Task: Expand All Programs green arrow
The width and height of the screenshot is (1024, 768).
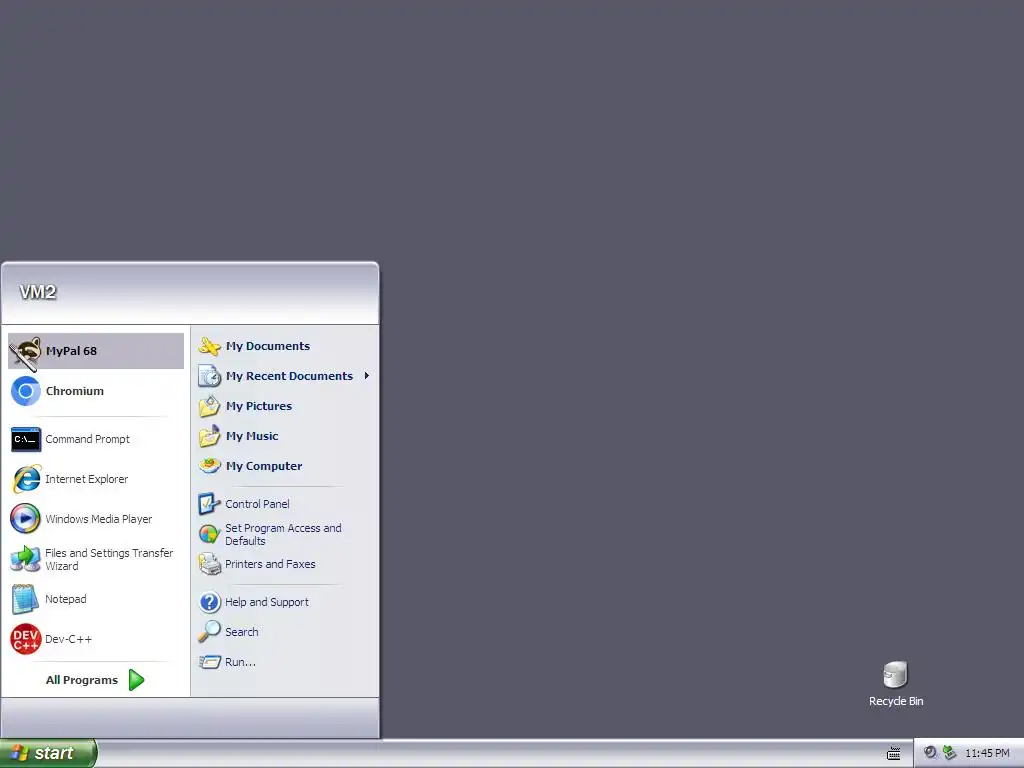Action: [136, 680]
